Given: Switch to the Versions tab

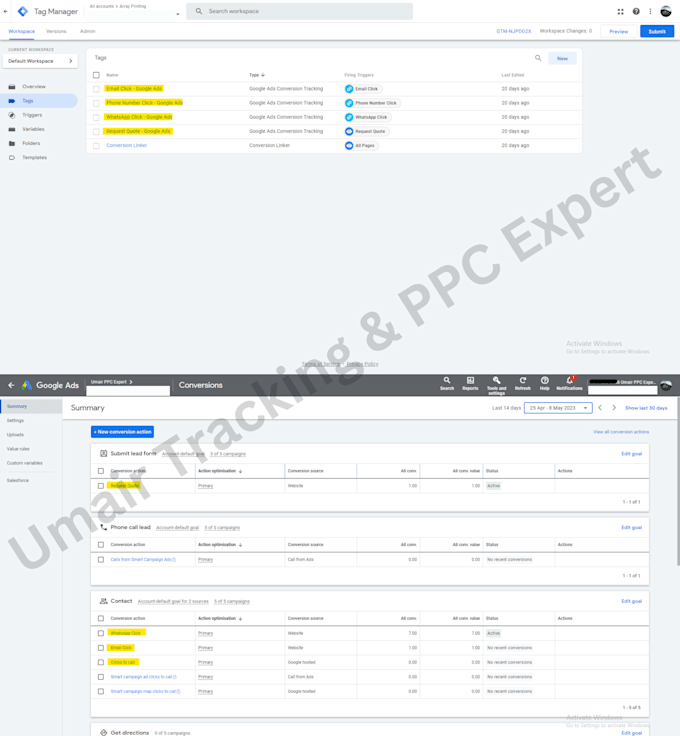Looking at the screenshot, I should (x=56, y=31).
